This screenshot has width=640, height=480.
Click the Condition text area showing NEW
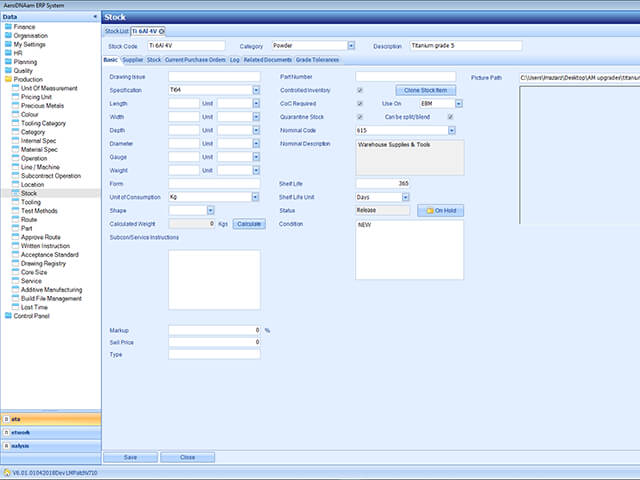click(x=409, y=250)
